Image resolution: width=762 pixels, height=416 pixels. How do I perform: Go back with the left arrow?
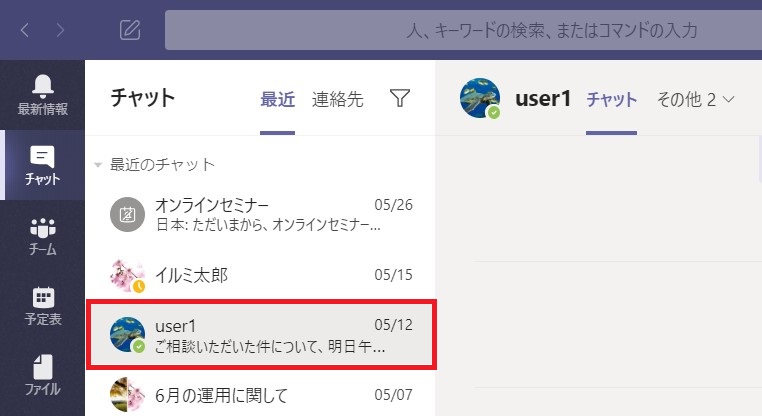(25, 30)
